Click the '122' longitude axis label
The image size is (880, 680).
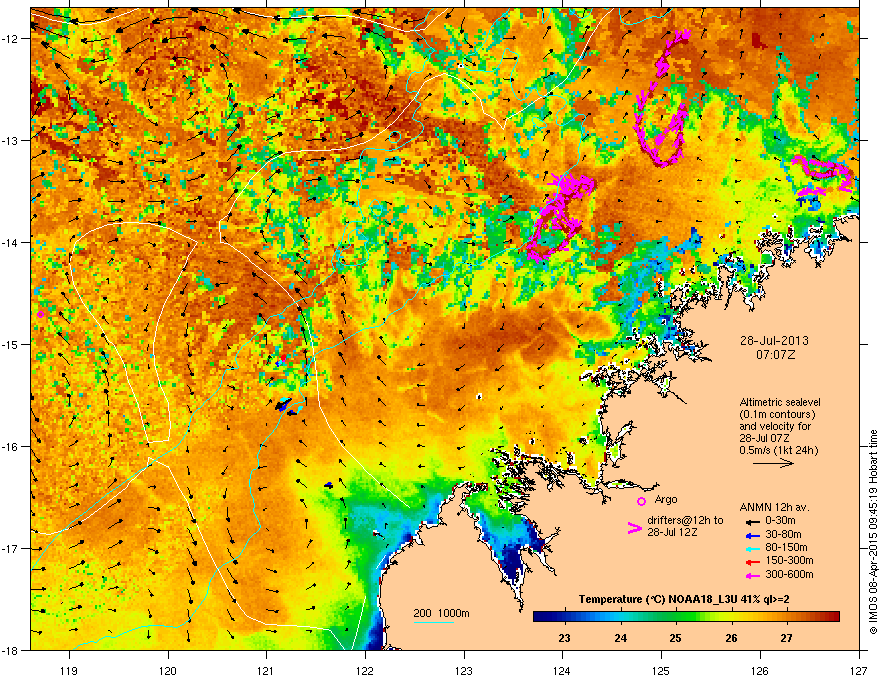click(365, 670)
